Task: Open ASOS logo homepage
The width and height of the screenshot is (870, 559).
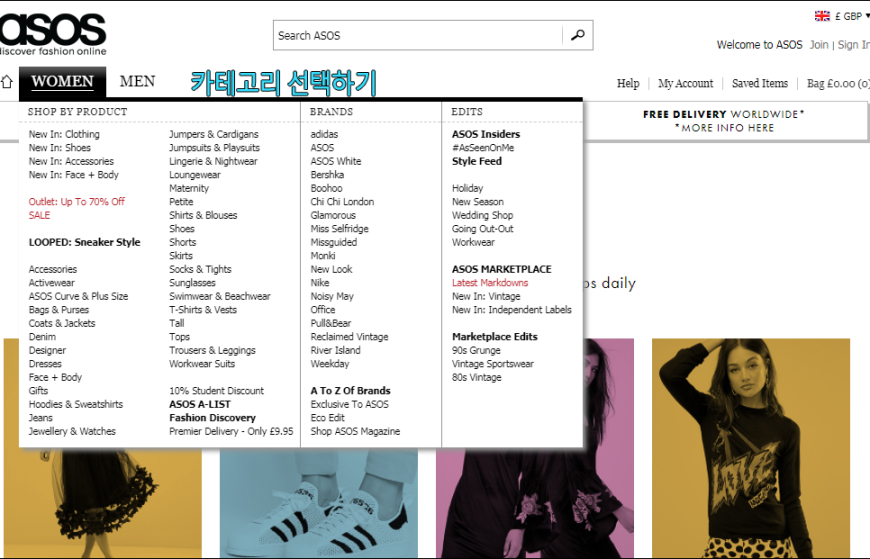Action: 53,34
